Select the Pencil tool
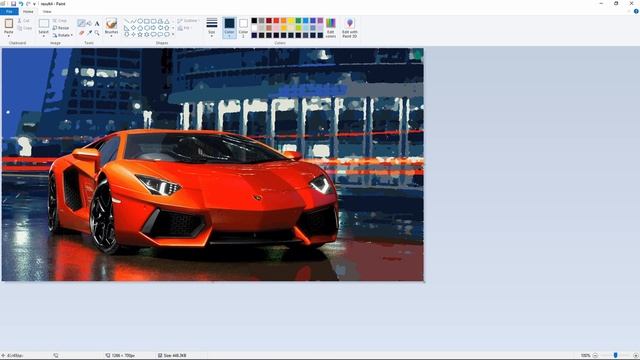640x360 pixels. (x=81, y=23)
